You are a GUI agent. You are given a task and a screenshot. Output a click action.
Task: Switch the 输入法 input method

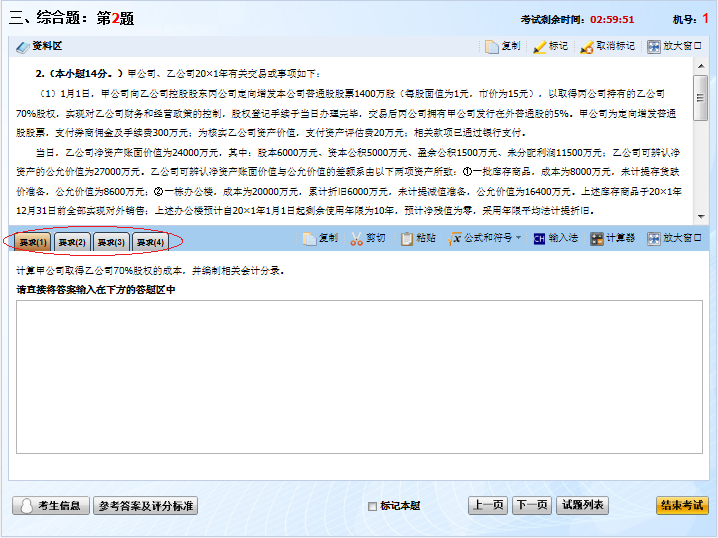click(539, 239)
